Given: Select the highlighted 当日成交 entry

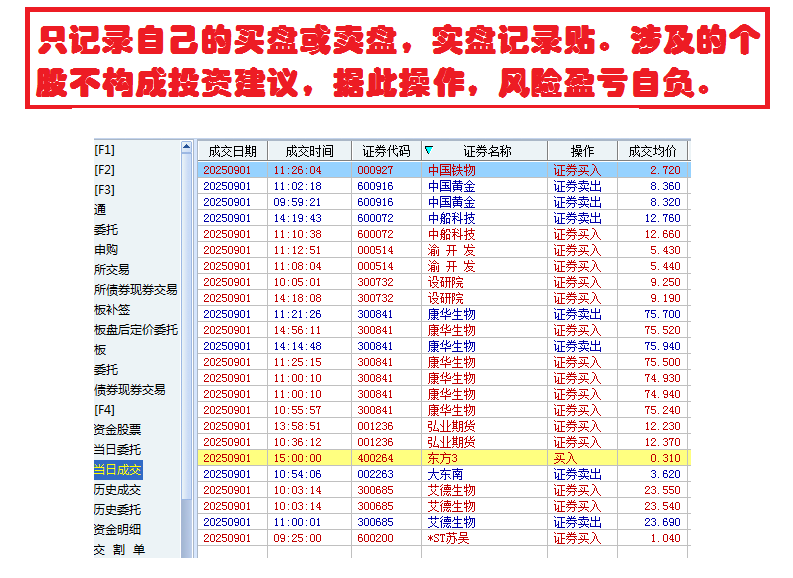Looking at the screenshot, I should [118, 470].
